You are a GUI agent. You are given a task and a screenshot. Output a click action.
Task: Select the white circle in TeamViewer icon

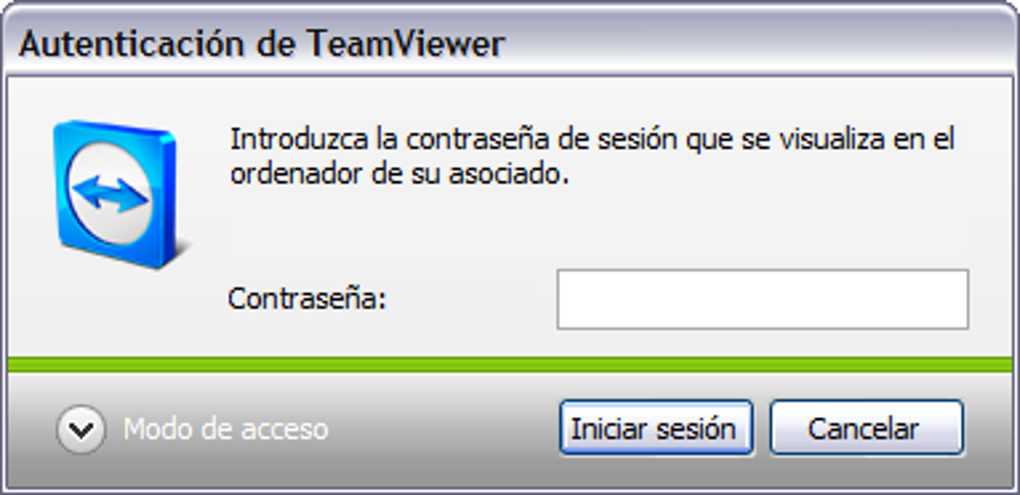coord(109,194)
